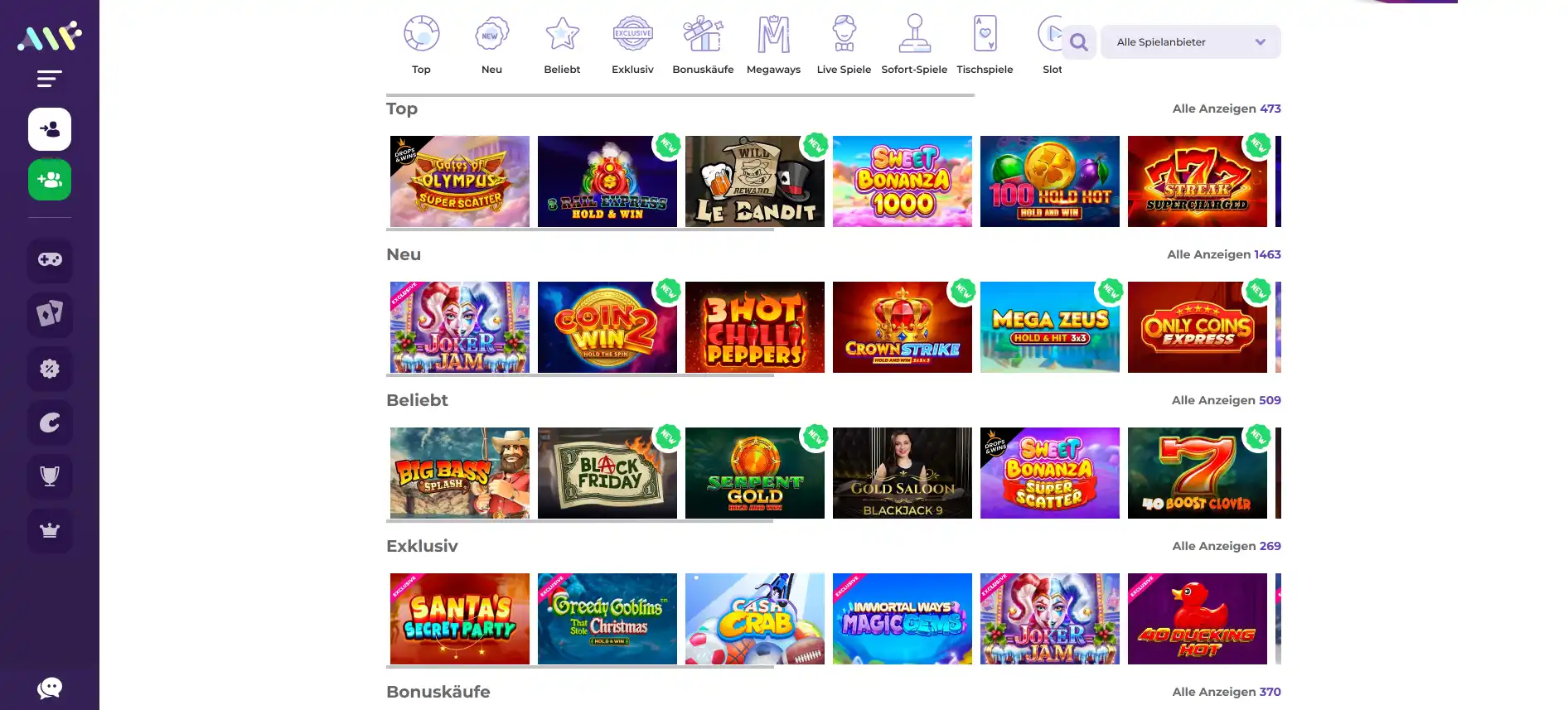Screen dimensions: 1568x710
Task: Launch the Big Bass Splash game
Action: (460, 473)
